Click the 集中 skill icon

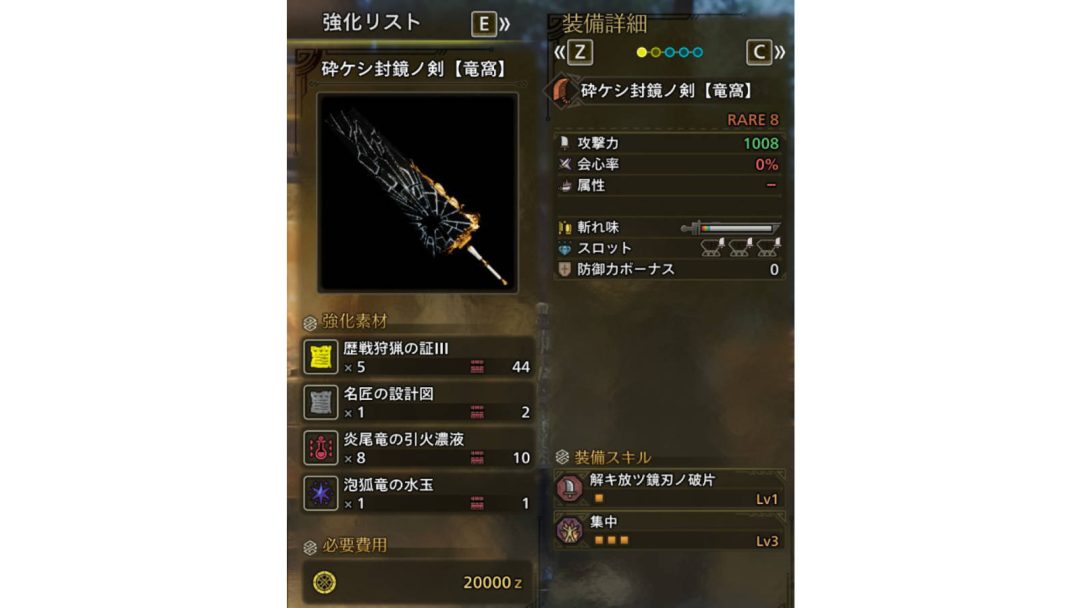click(x=570, y=530)
